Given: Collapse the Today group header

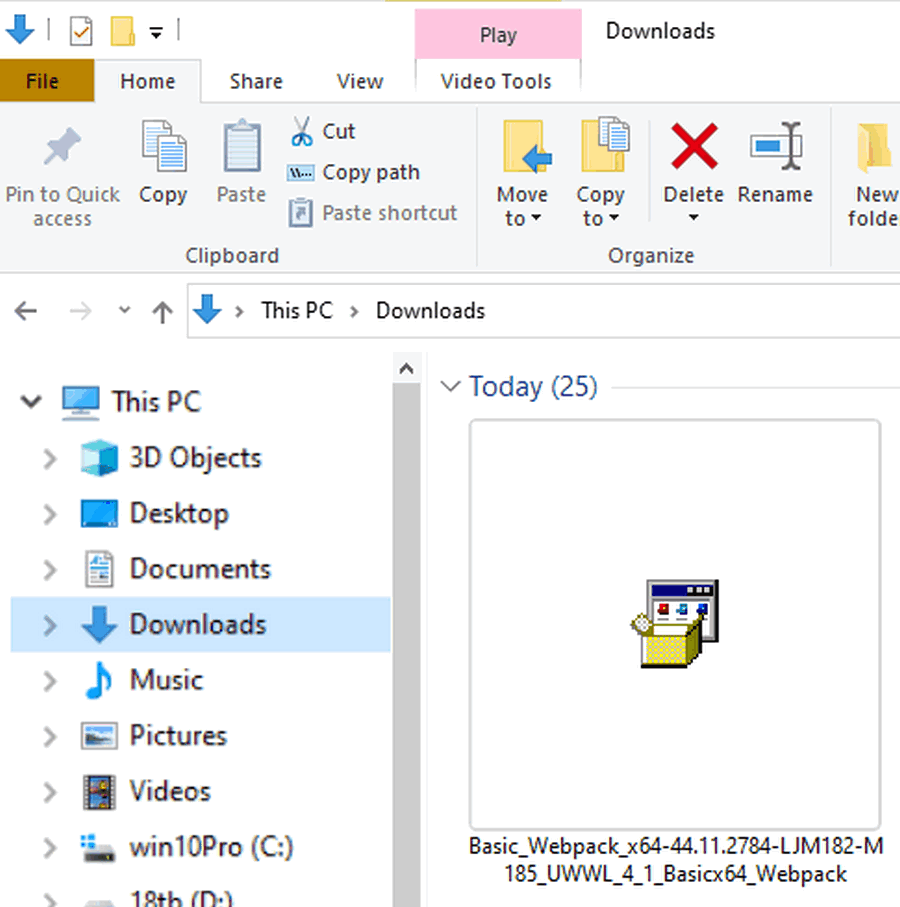Looking at the screenshot, I should pyautogui.click(x=451, y=387).
